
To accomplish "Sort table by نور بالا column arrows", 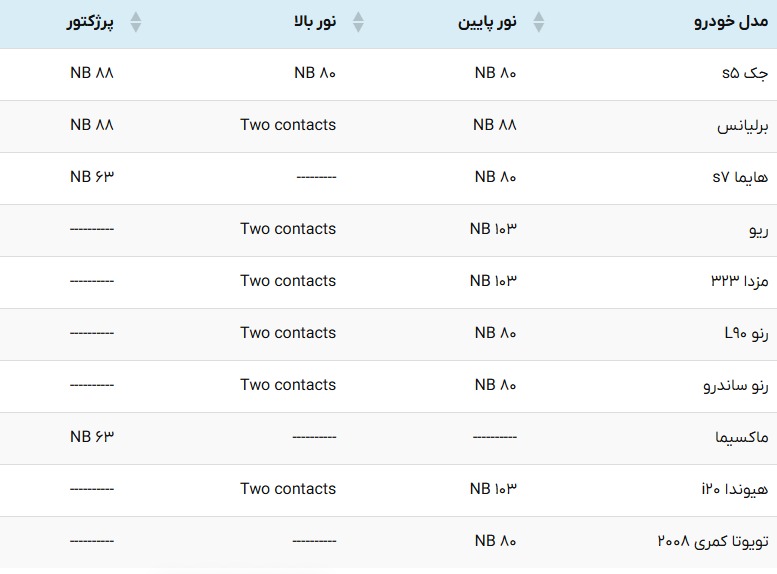I will tap(358, 22).
